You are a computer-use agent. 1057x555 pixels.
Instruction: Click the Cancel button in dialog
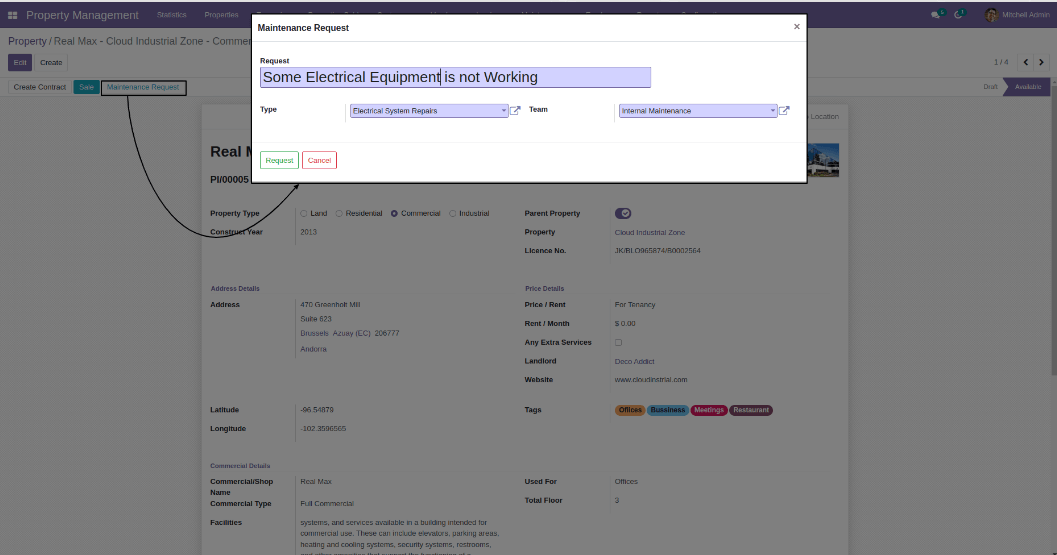319,160
